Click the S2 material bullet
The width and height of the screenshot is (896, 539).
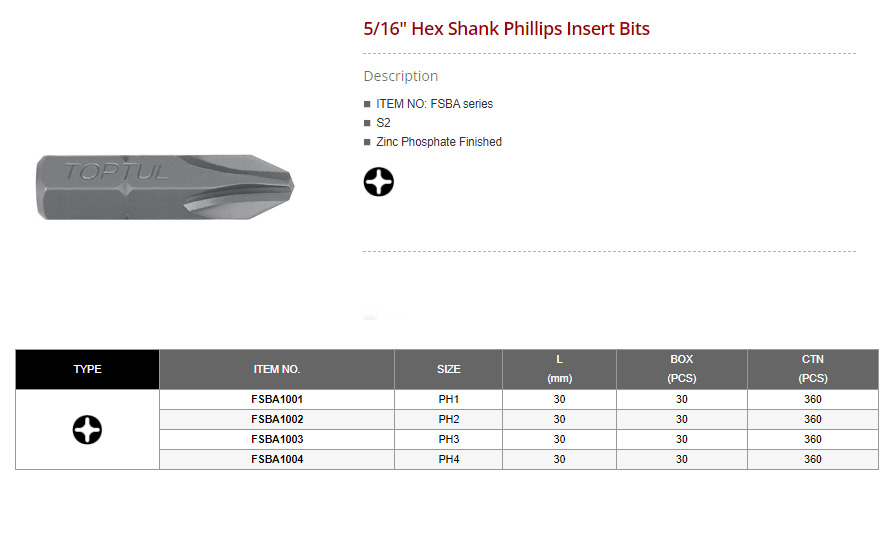tap(383, 123)
